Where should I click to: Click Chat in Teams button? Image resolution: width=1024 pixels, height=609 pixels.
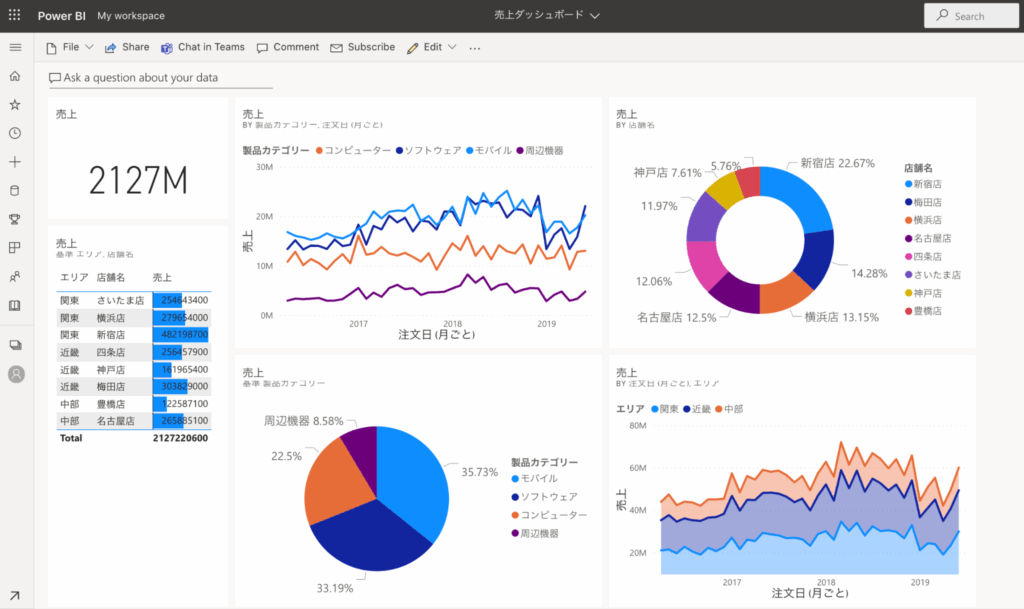click(203, 47)
